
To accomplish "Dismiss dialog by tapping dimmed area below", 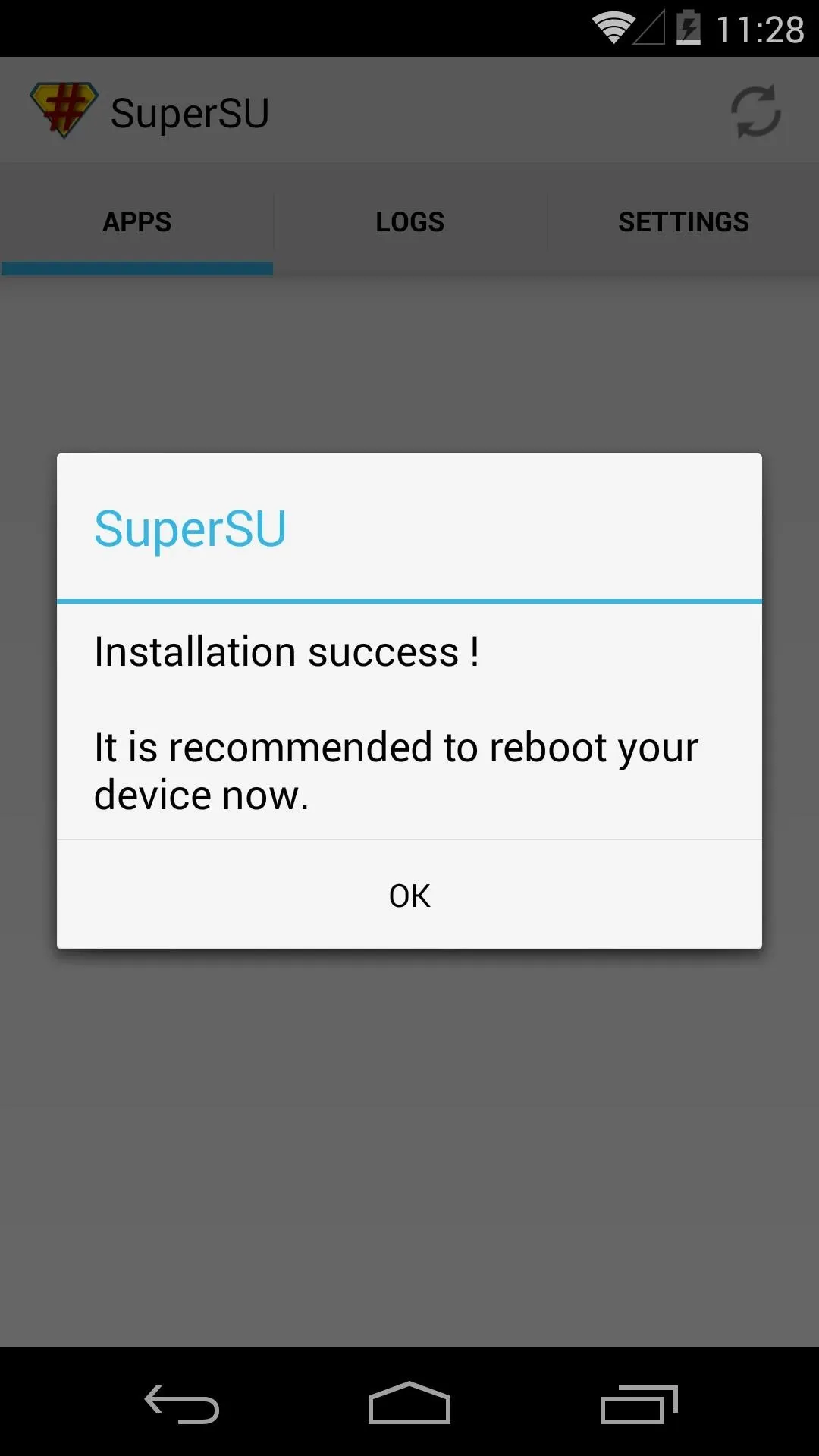I will coord(409,1145).
